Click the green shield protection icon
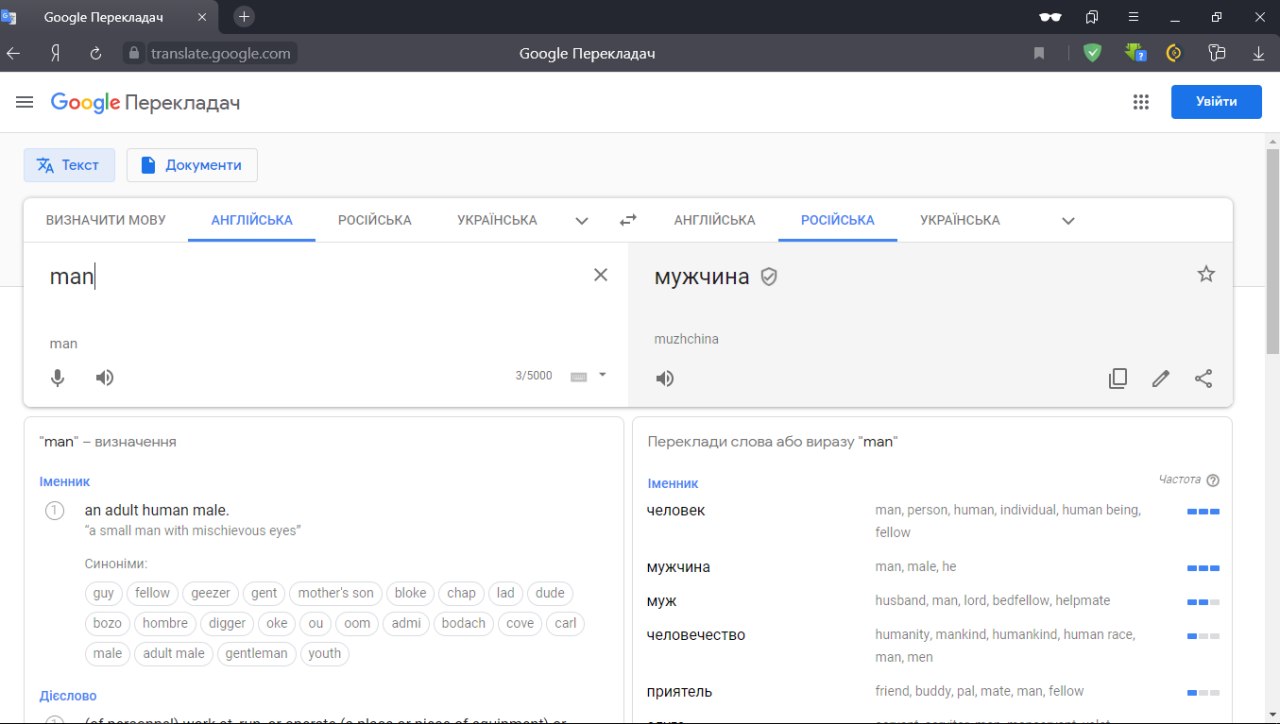 [1092, 53]
